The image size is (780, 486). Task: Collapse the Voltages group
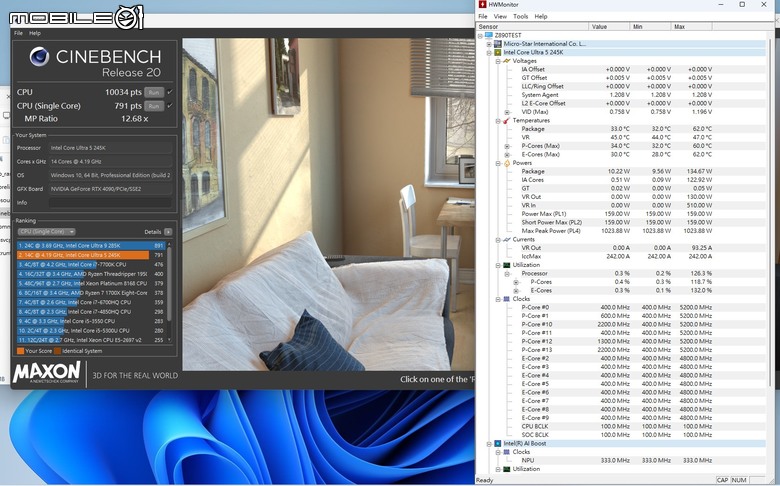(x=498, y=61)
